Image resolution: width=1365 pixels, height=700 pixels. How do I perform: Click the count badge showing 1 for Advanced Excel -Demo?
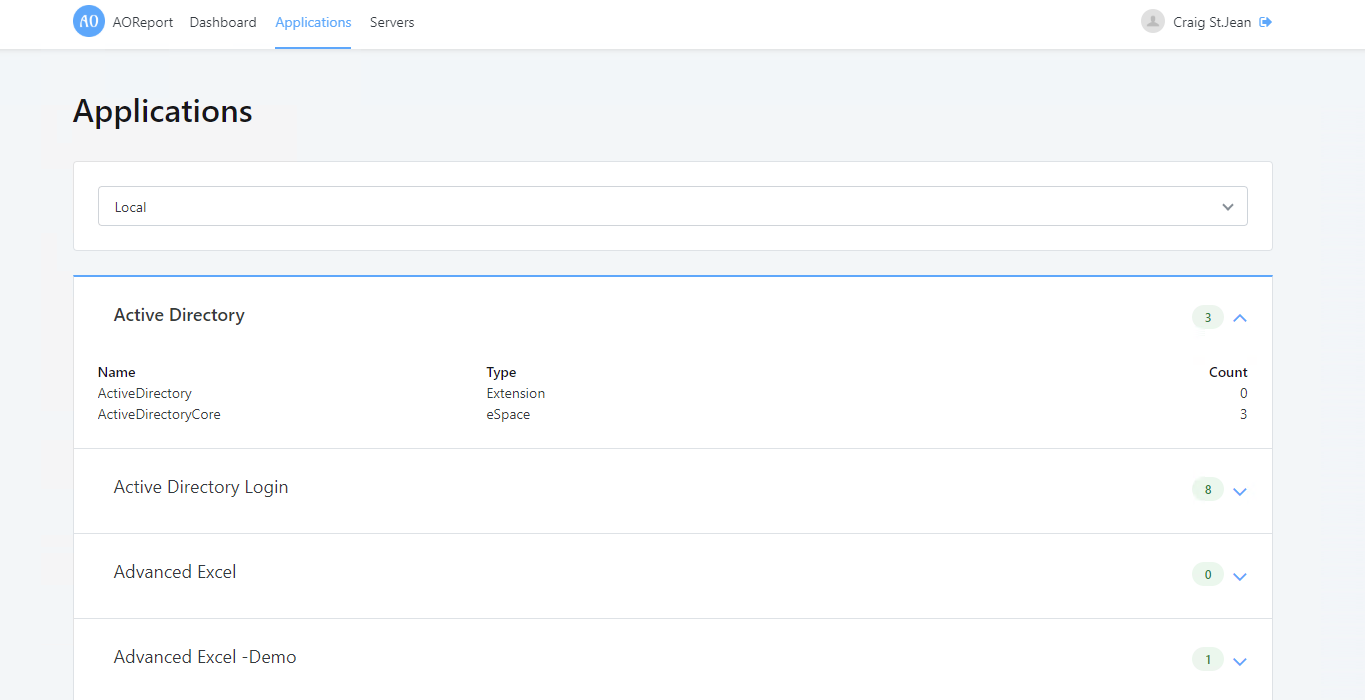pos(1207,659)
